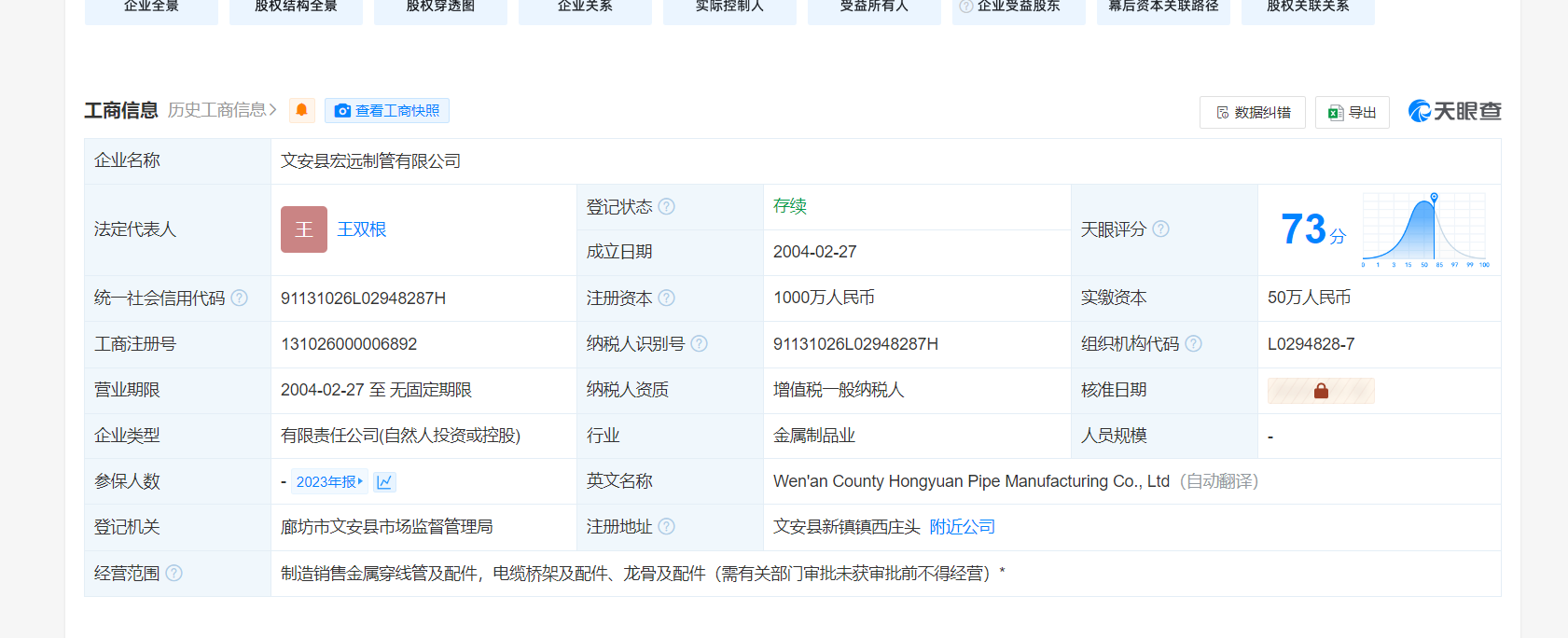Click the industry value 金属制品业
The height and width of the screenshot is (638, 1568).
coord(814,436)
